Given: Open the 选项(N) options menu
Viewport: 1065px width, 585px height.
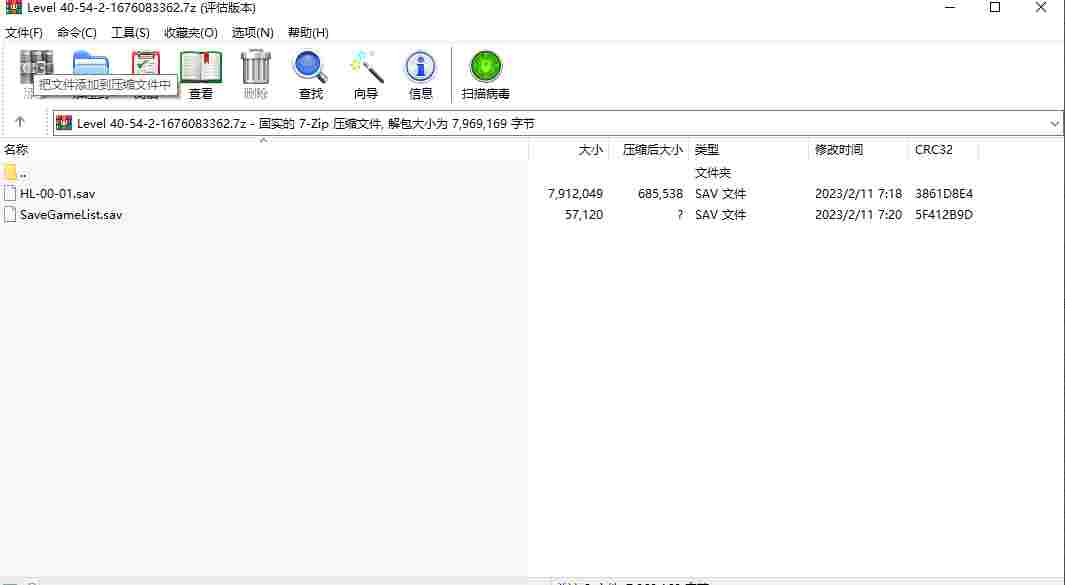Looking at the screenshot, I should click(x=253, y=33).
